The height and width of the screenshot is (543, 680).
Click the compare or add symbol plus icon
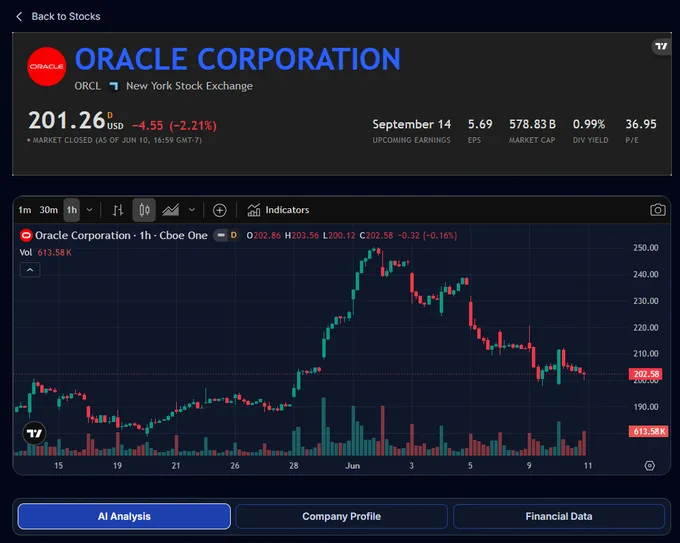[x=219, y=210]
